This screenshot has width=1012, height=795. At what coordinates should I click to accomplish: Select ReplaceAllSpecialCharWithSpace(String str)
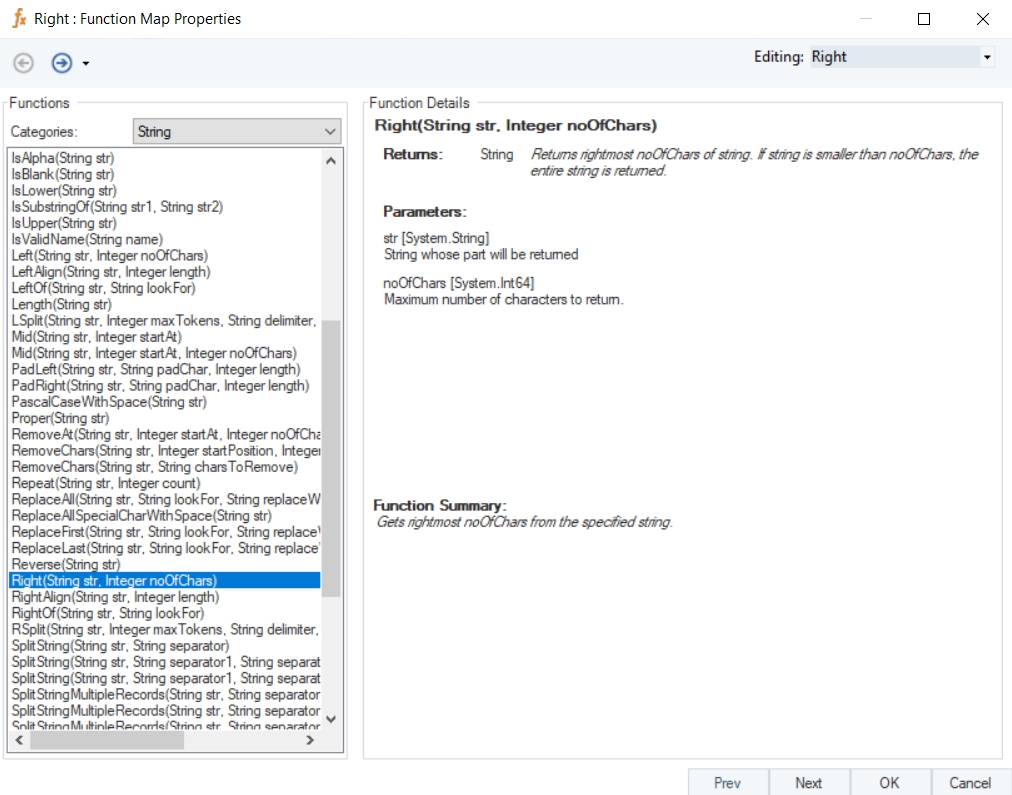[x=165, y=516]
